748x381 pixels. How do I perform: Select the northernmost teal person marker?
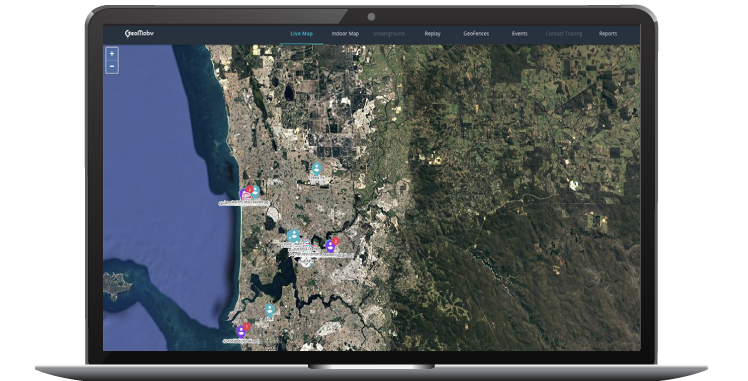(x=316, y=168)
